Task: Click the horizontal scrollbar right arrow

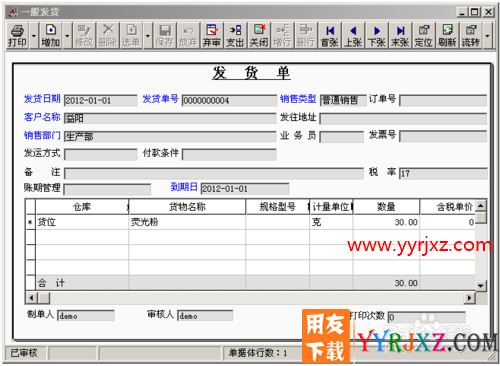Action: tap(470, 297)
